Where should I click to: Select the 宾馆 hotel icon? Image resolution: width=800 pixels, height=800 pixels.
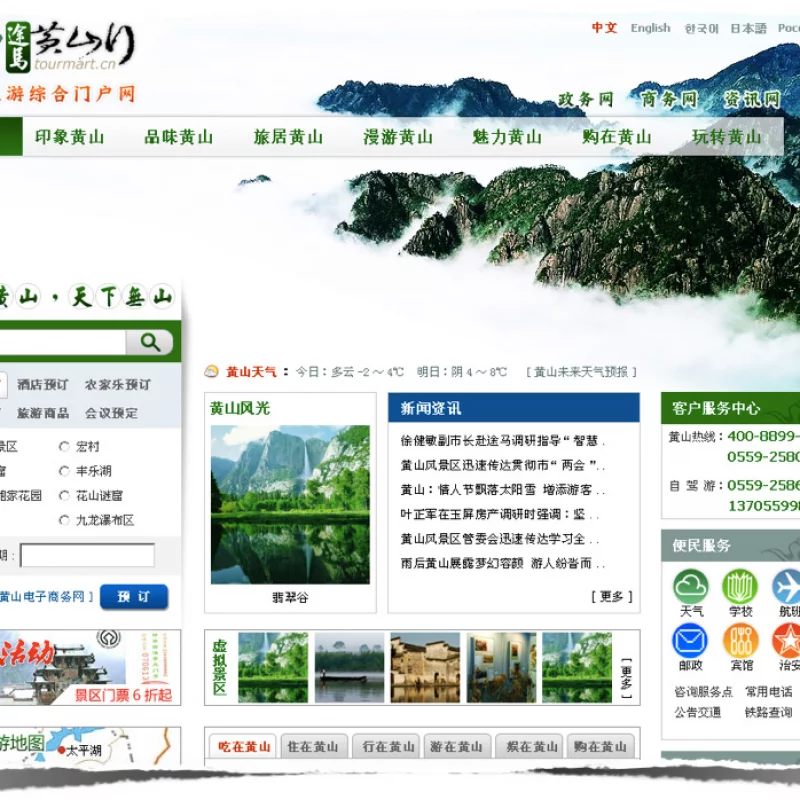point(740,640)
